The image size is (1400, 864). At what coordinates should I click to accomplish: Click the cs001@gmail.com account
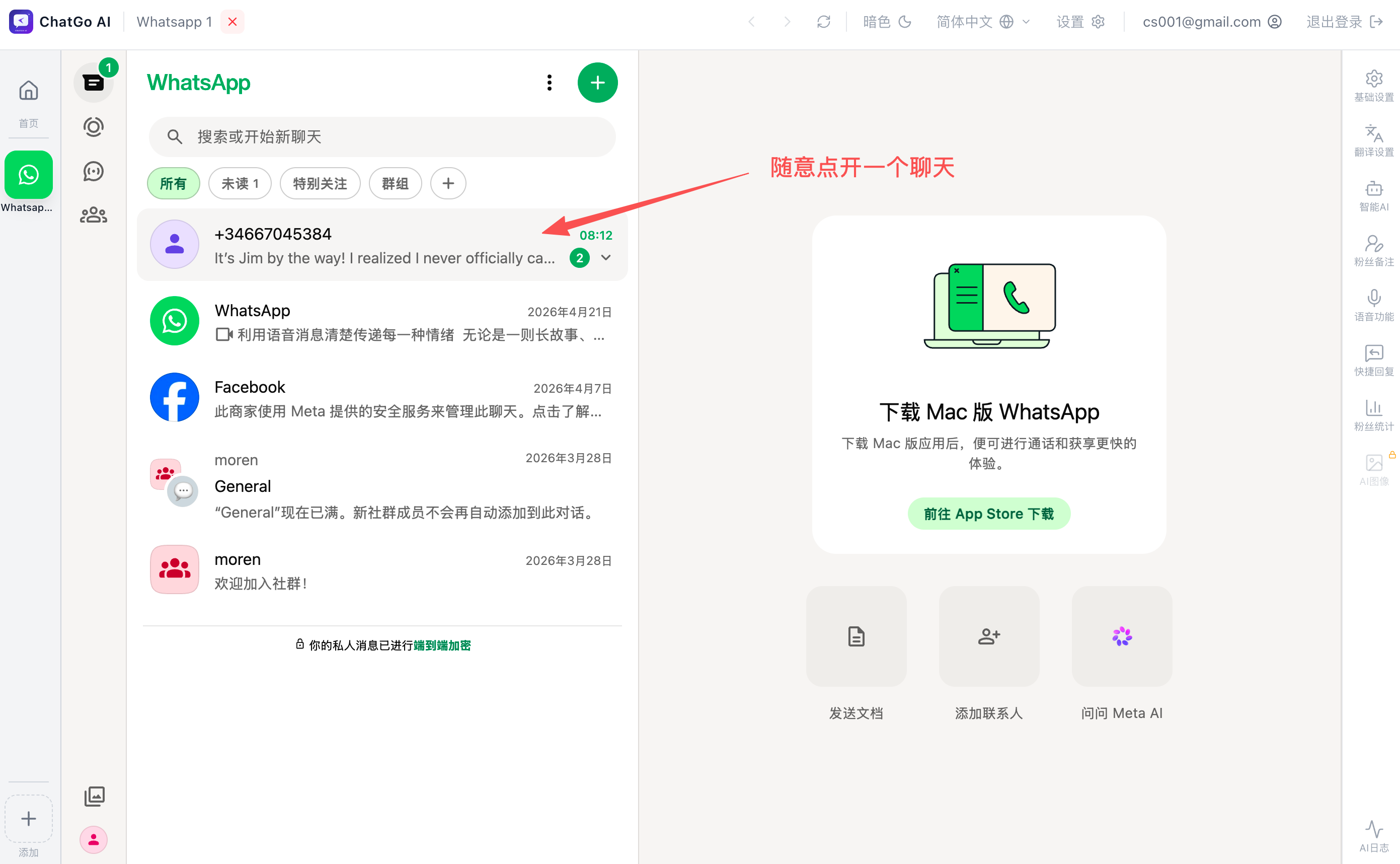[x=1212, y=22]
